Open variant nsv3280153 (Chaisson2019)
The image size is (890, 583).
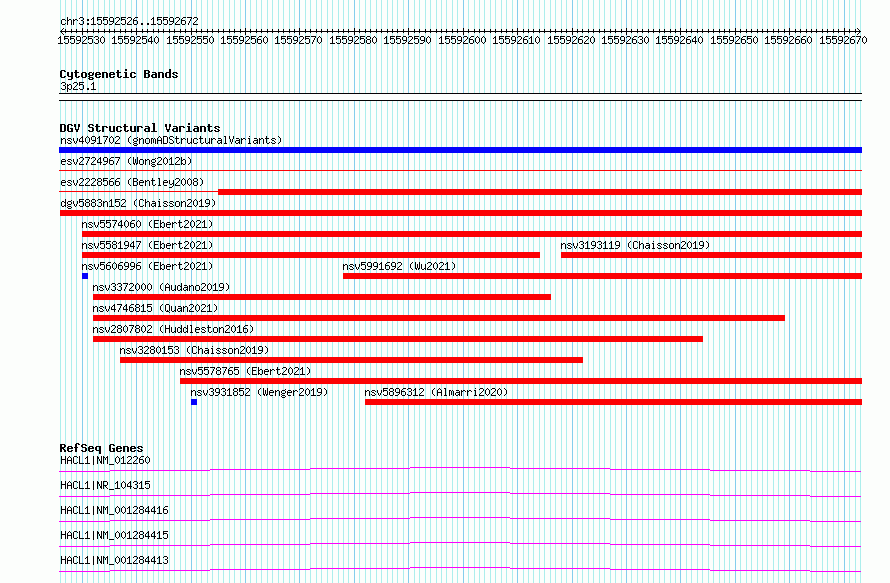pyautogui.click(x=194, y=350)
